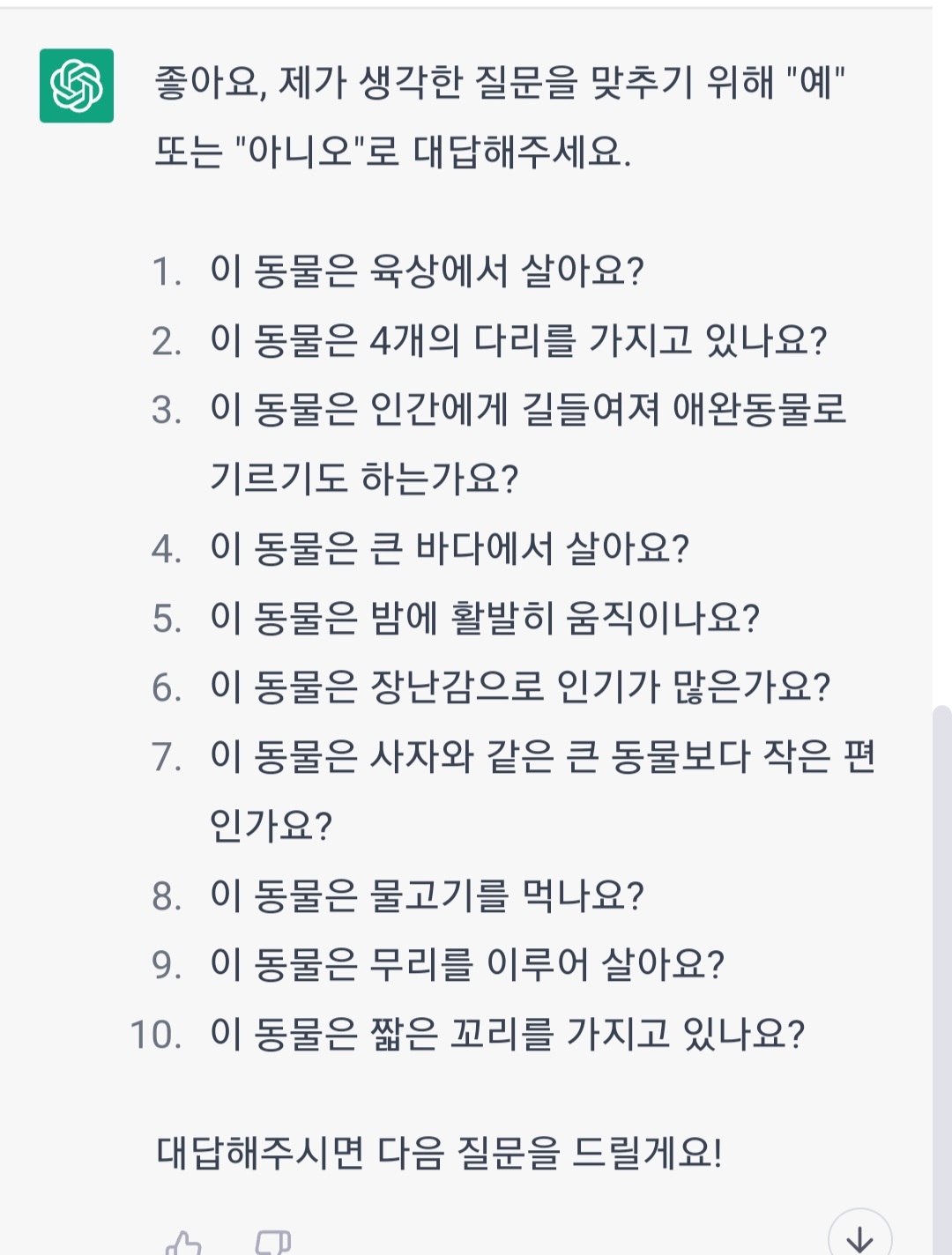Click the ChatGPT logo avatar

click(x=77, y=85)
